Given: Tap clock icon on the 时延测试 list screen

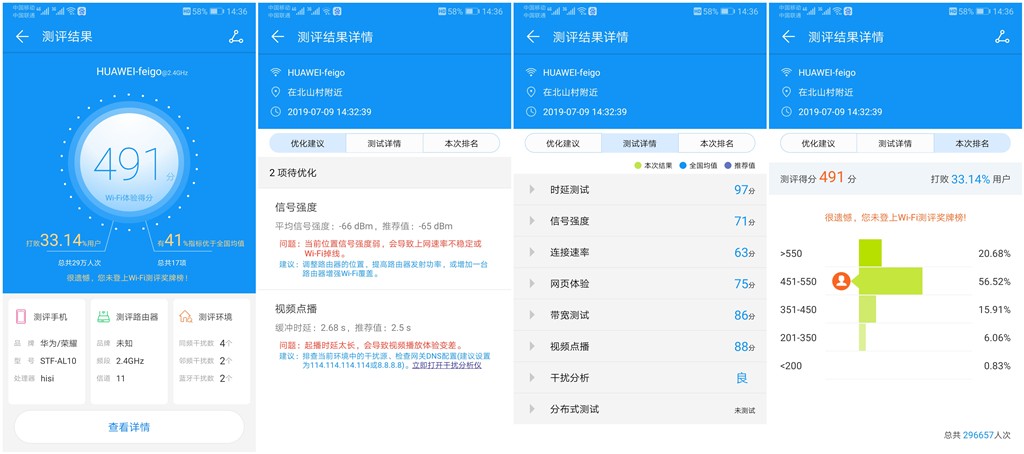Looking at the screenshot, I should pos(531,112).
